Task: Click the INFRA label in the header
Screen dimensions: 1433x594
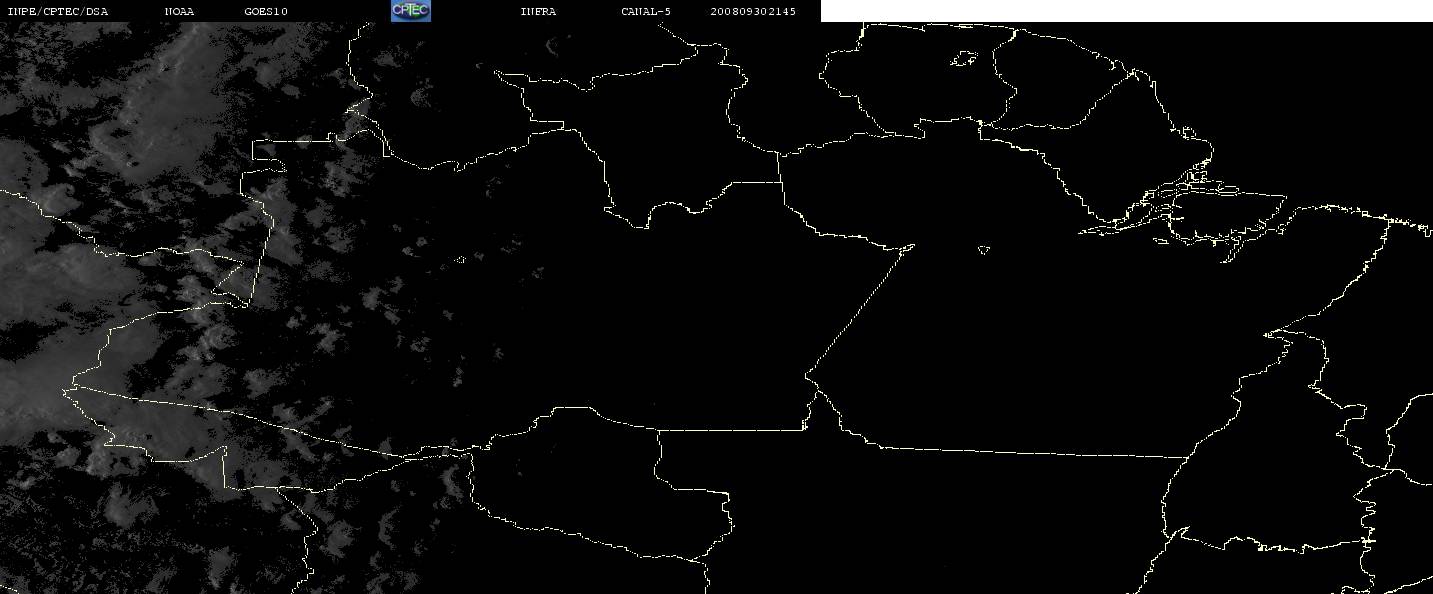Action: click(539, 12)
